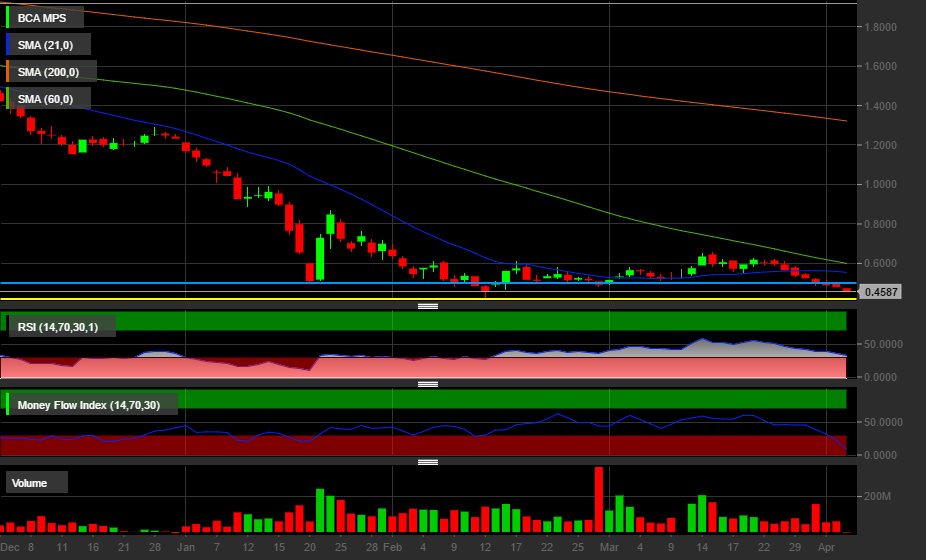Click the 1.2000 price axis label
The height and width of the screenshot is (560, 926).
[881, 145]
